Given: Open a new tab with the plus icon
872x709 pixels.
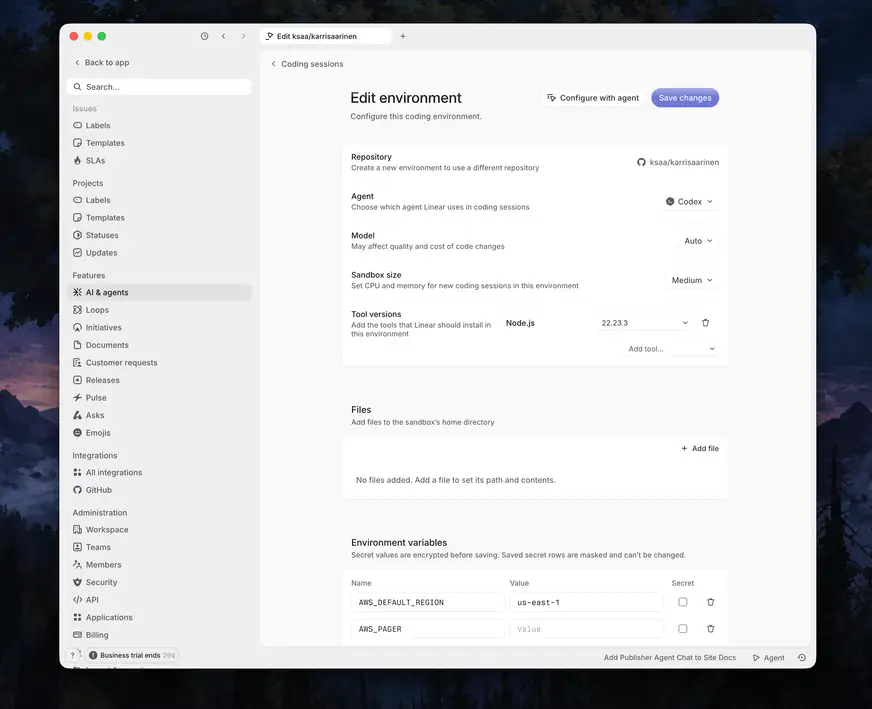Looking at the screenshot, I should pyautogui.click(x=403, y=36).
